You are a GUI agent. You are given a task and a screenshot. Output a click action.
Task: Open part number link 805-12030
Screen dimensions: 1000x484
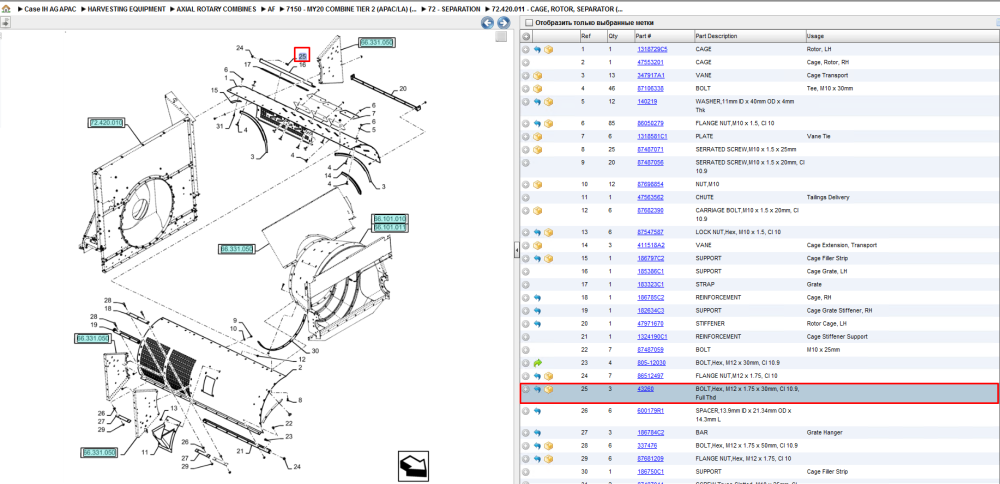coord(650,363)
